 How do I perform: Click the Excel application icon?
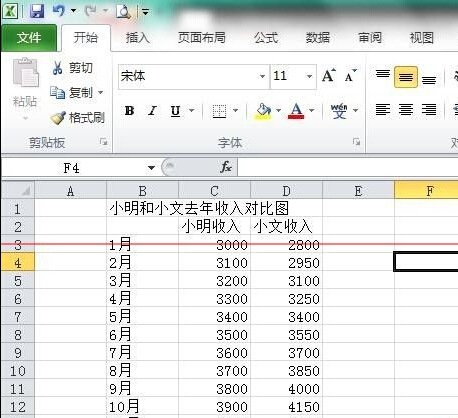coord(10,11)
